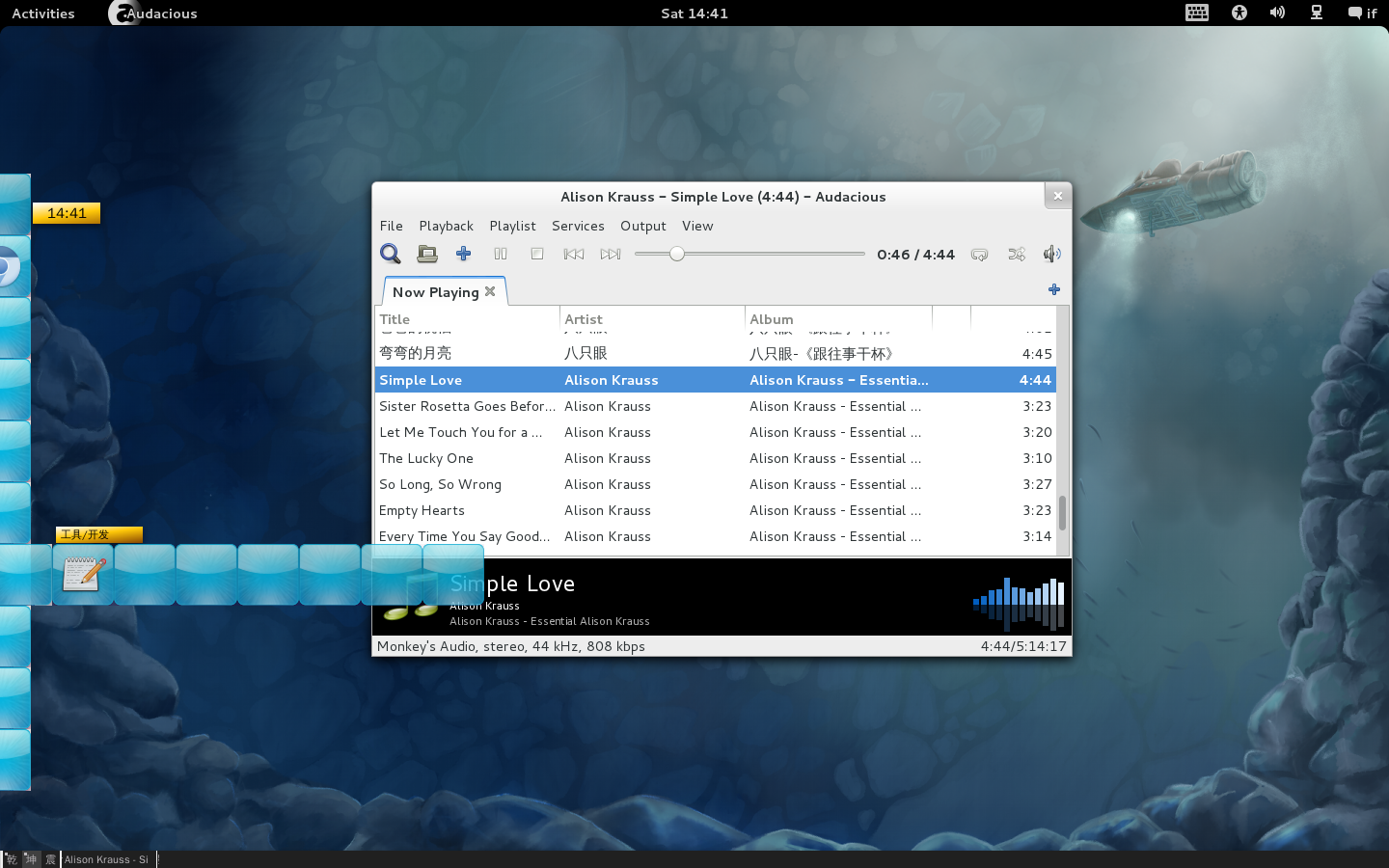Click the yellow 14:41 clock widget
This screenshot has height=868, width=1389.
(67, 213)
